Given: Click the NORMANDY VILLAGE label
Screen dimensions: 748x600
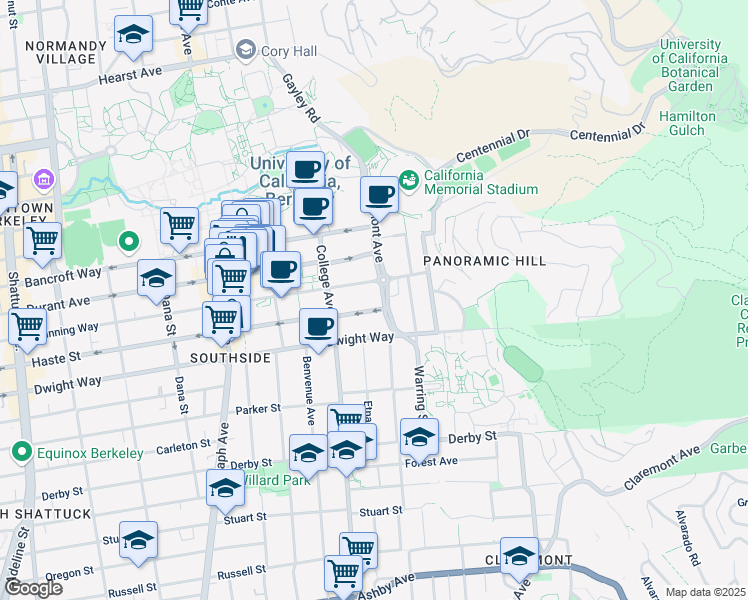Looking at the screenshot, I should pyautogui.click(x=66, y=52).
